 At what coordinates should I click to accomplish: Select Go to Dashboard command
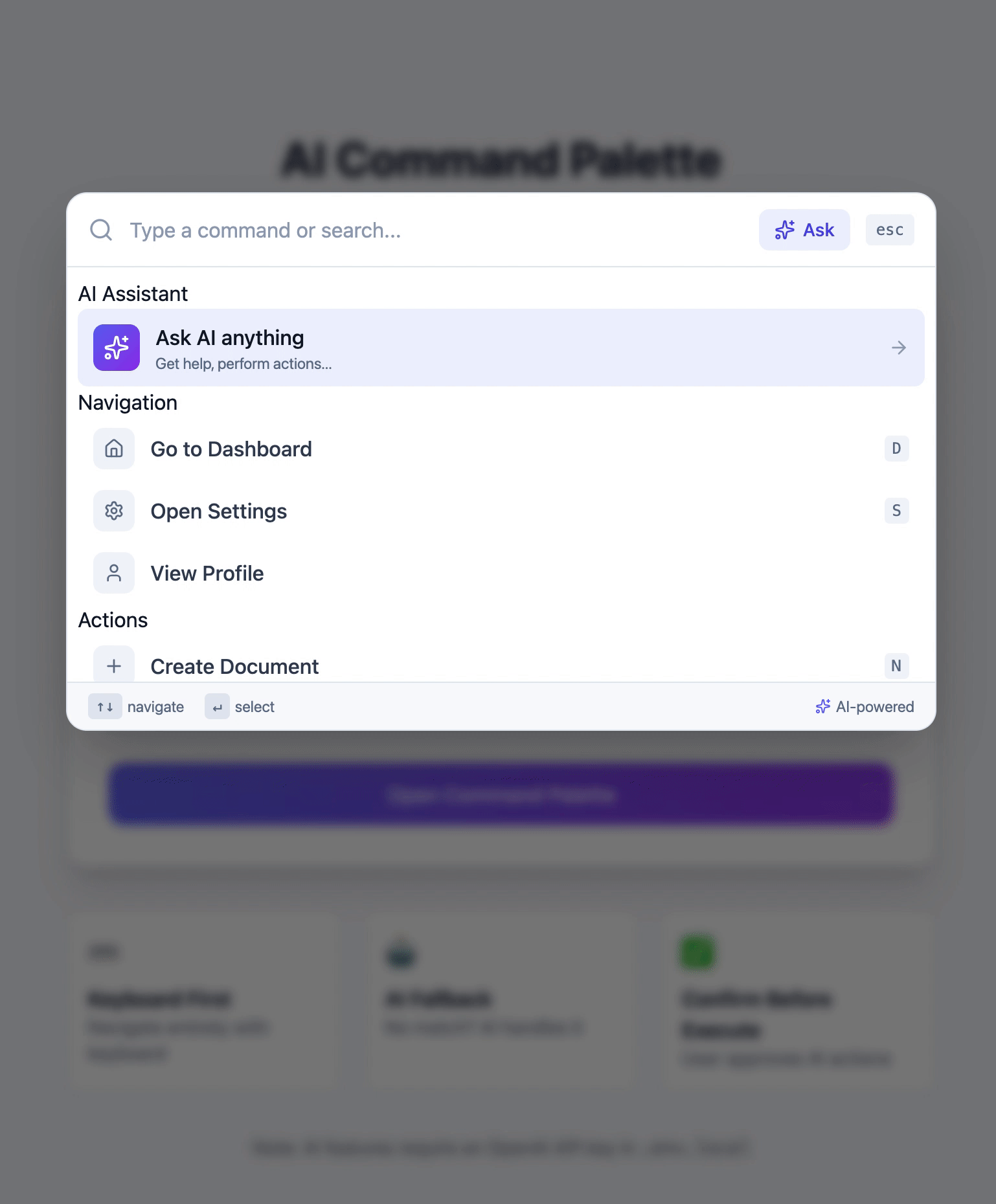tap(231, 449)
